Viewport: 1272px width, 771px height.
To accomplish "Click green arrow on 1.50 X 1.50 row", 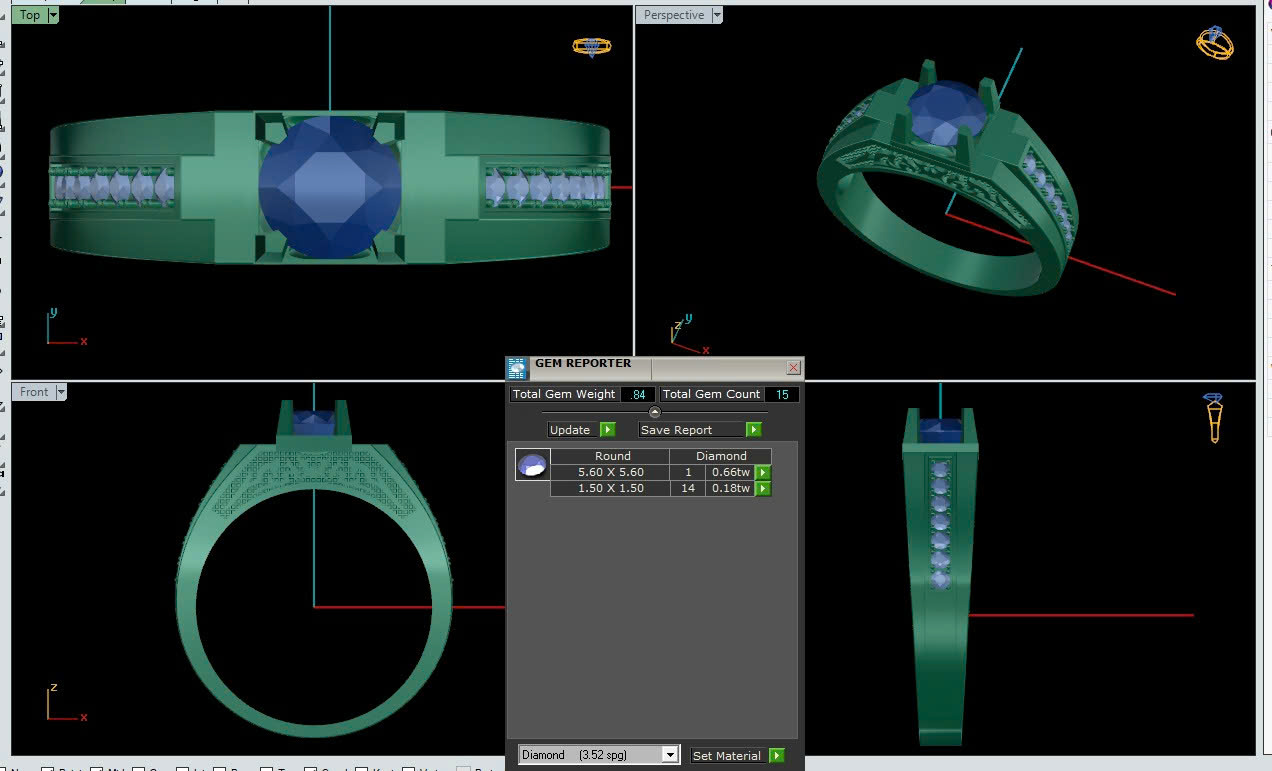I will click(763, 489).
